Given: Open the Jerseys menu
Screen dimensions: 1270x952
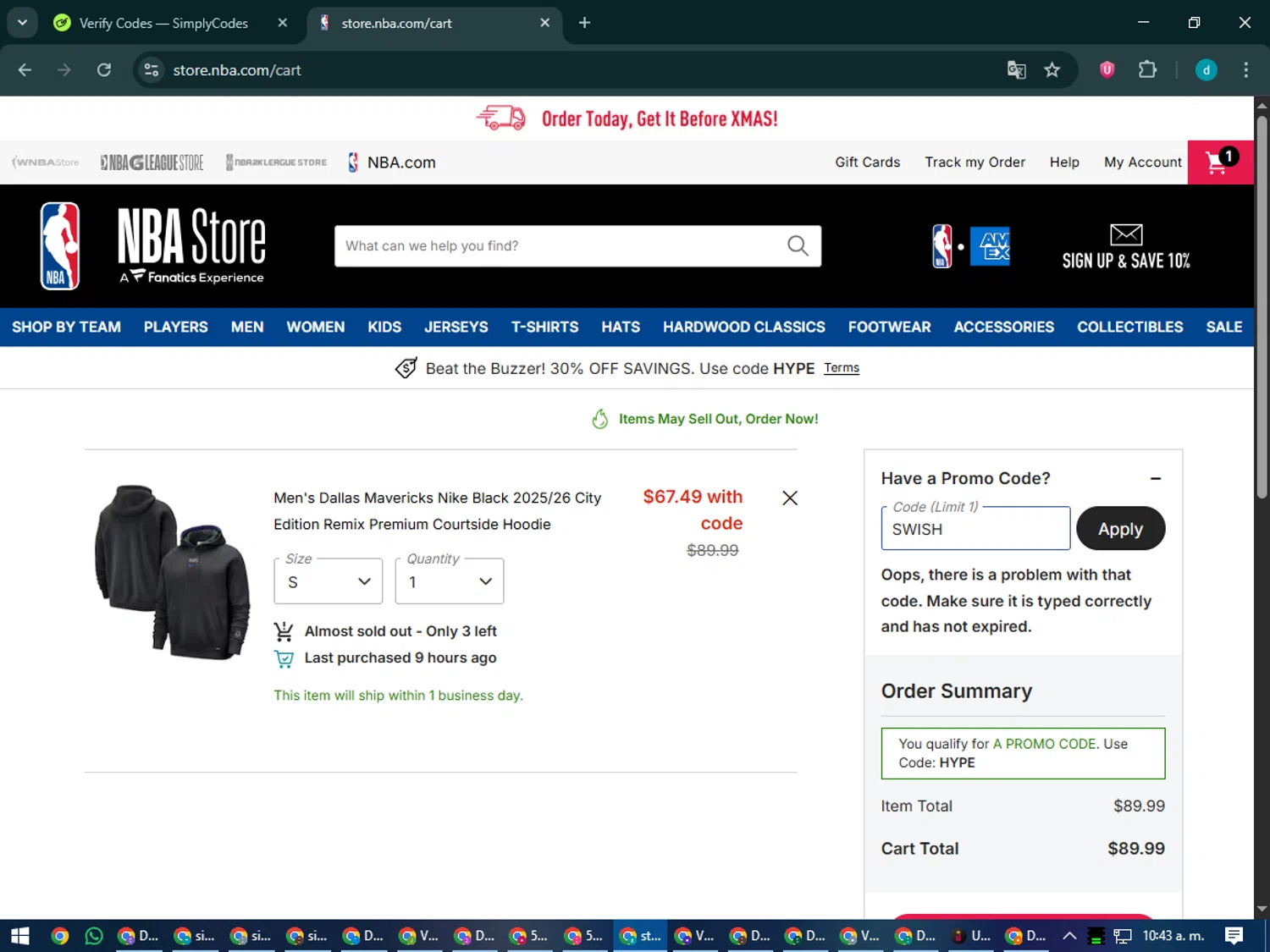Looking at the screenshot, I should 456,327.
